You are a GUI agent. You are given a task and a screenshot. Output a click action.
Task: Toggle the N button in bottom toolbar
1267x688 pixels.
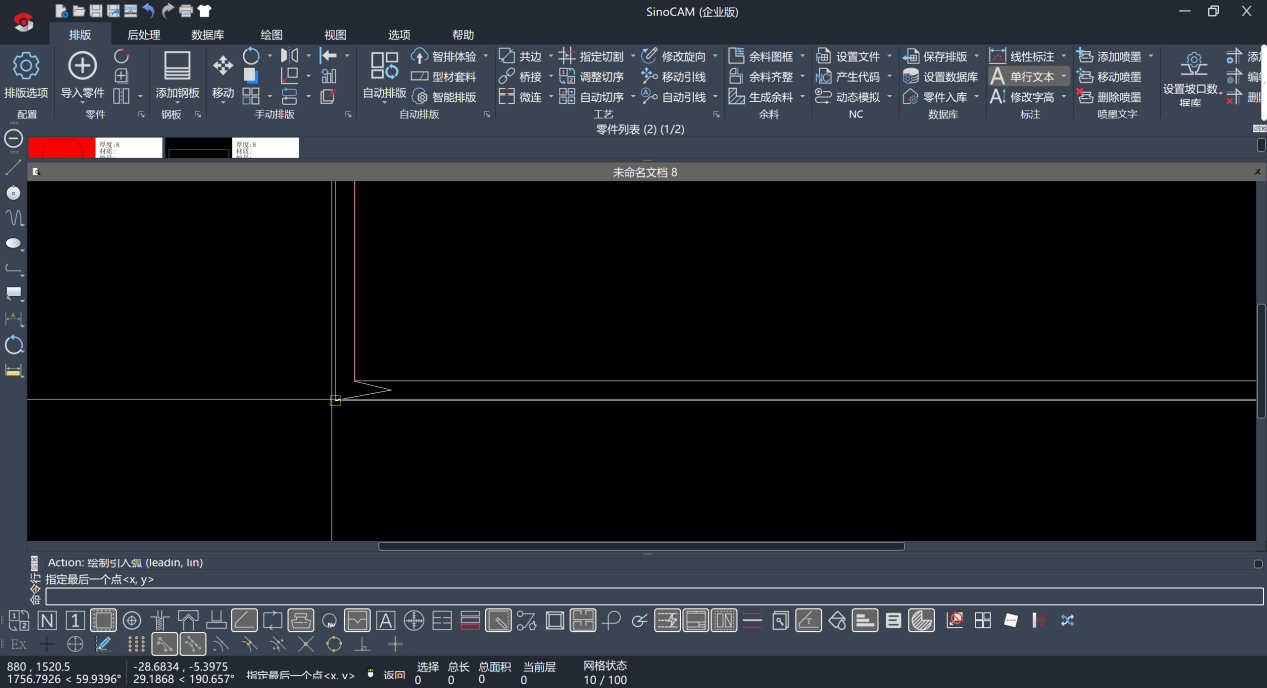click(x=47, y=620)
